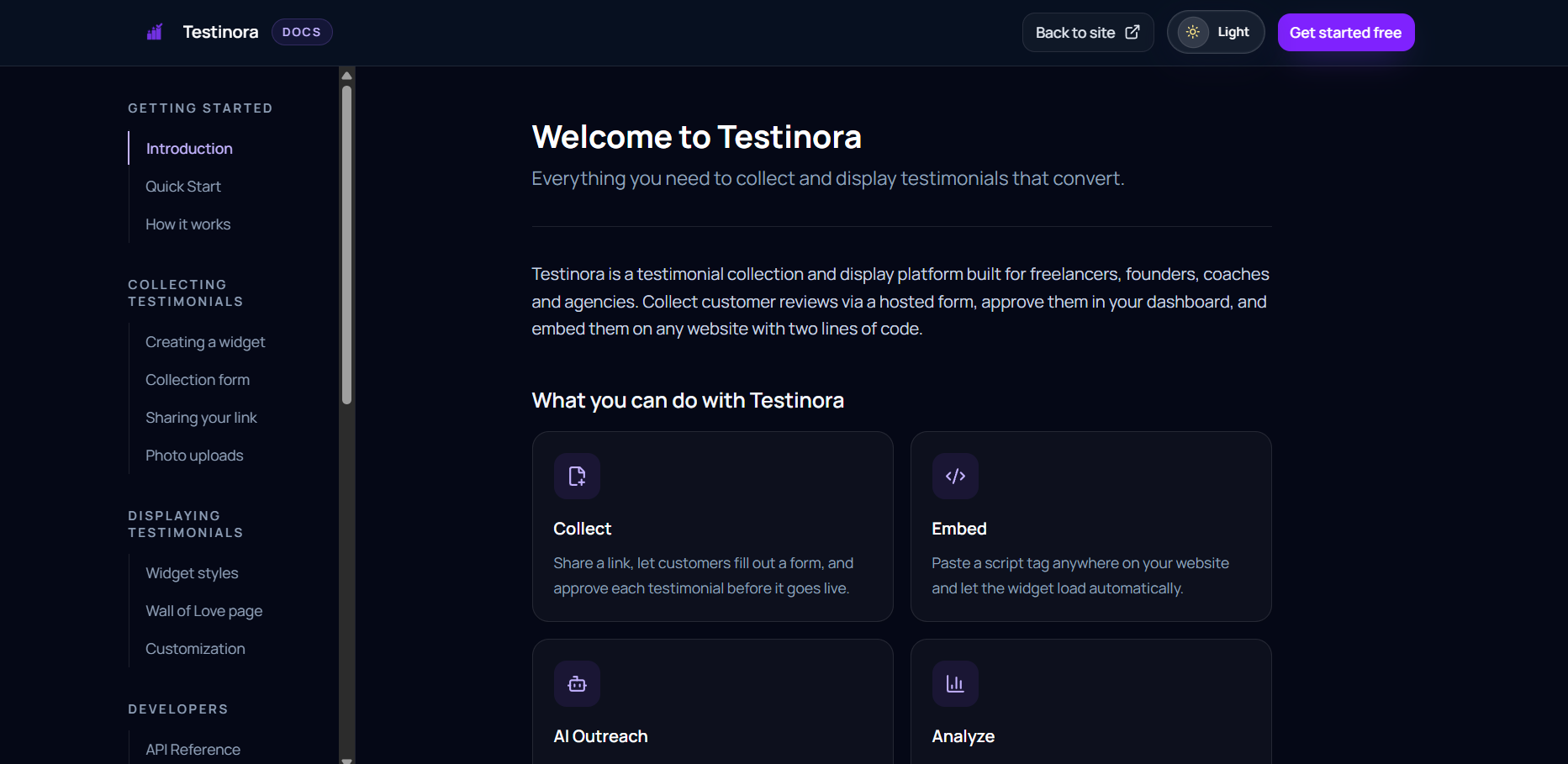Click the external link icon beside Back to site
Screen dimensions: 1568x764
1131,31
